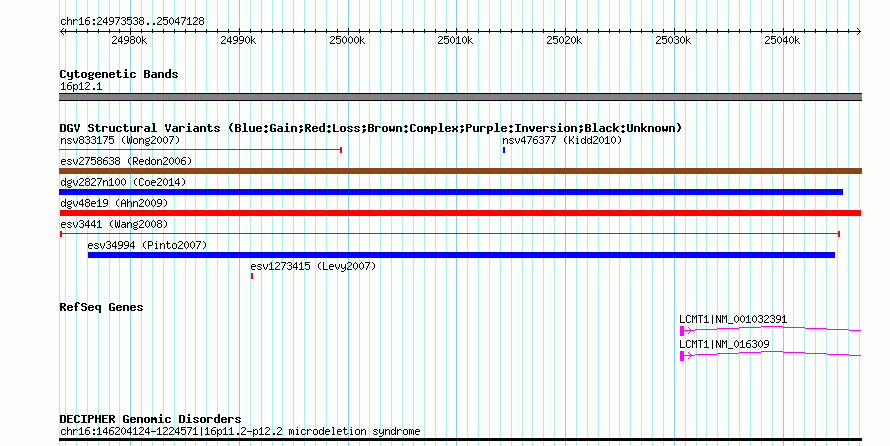Click the 25040k ruler tick label
890x446 pixels.
pos(782,40)
